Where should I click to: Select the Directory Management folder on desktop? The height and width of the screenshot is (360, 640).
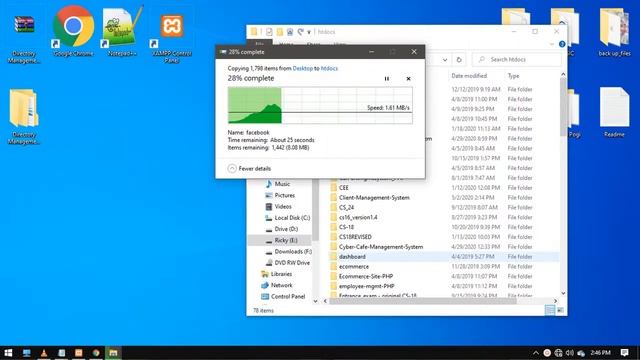point(24,117)
